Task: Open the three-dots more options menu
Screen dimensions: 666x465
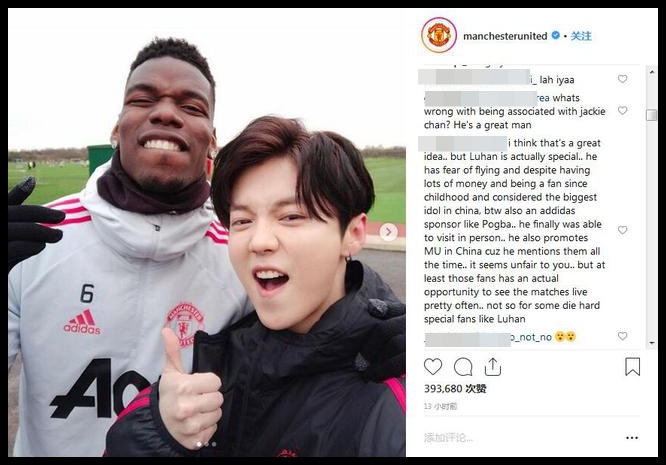Action: [x=632, y=438]
